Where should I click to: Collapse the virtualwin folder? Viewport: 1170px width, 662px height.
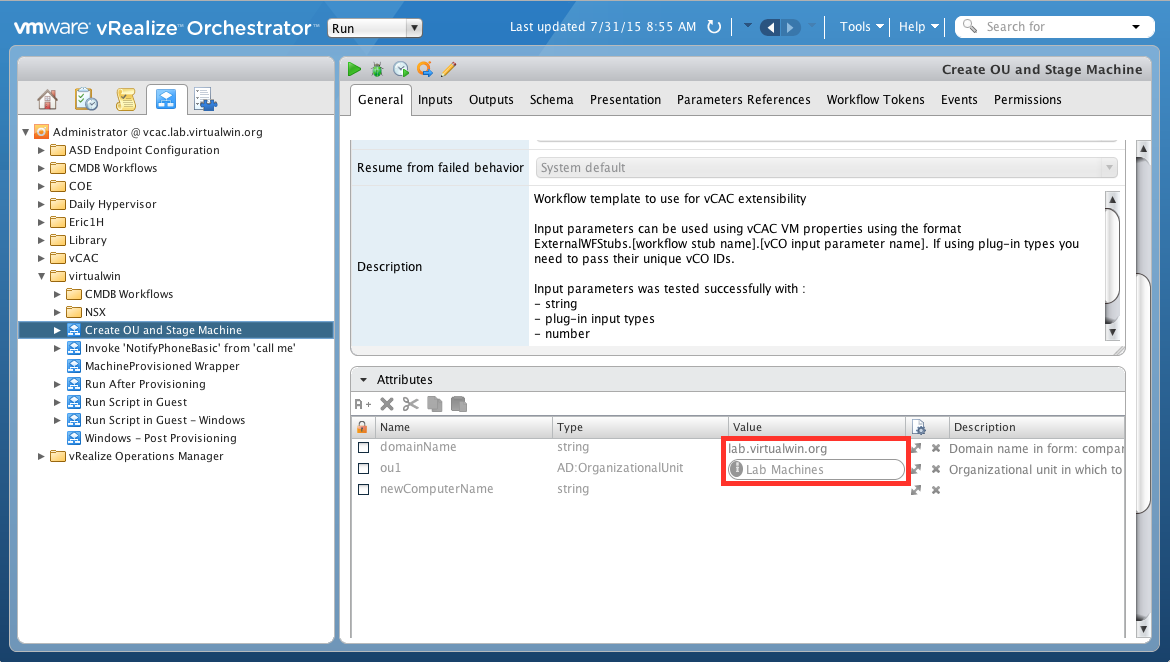coord(42,276)
